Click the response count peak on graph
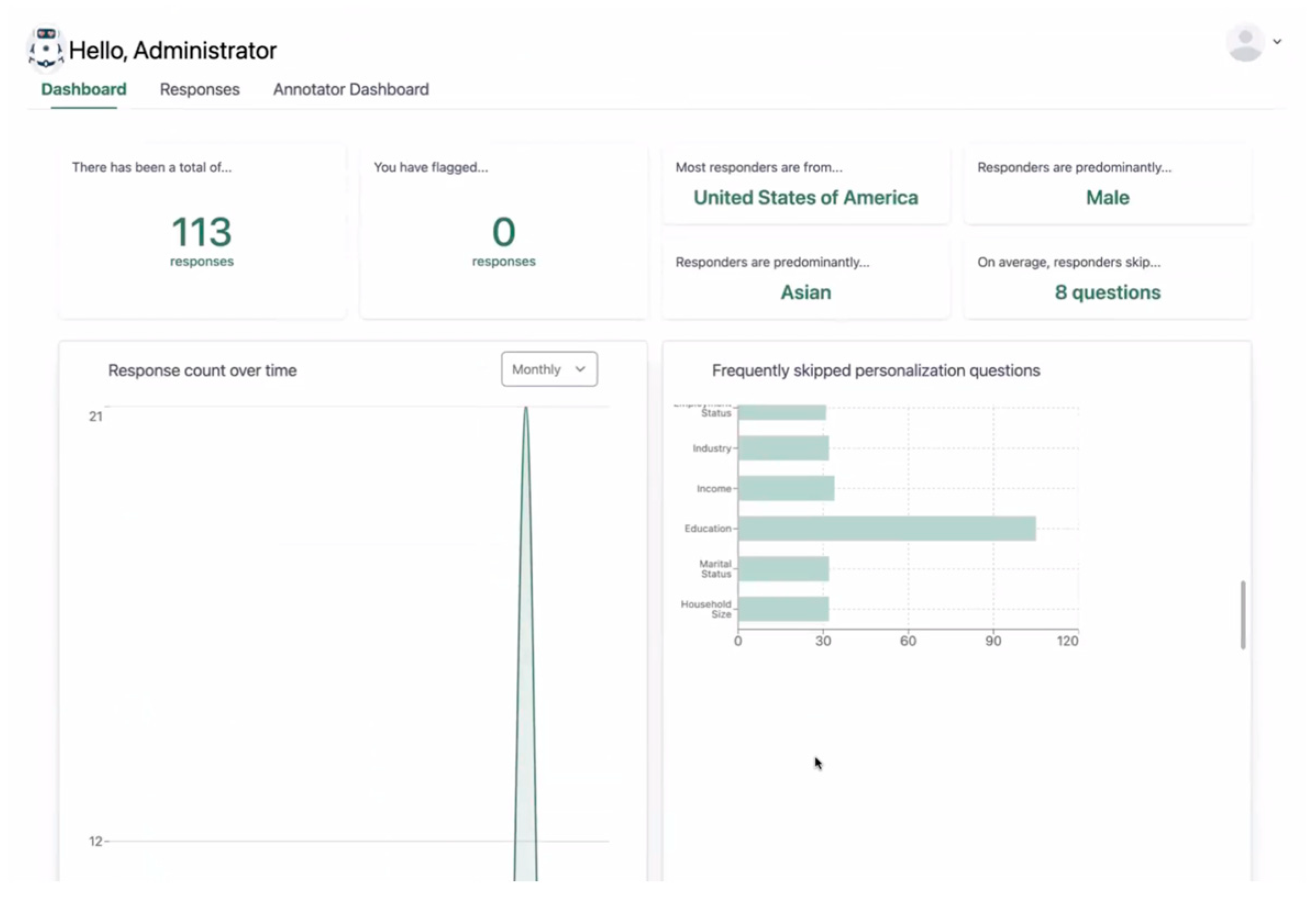The width and height of the screenshot is (1316, 899). click(x=525, y=409)
